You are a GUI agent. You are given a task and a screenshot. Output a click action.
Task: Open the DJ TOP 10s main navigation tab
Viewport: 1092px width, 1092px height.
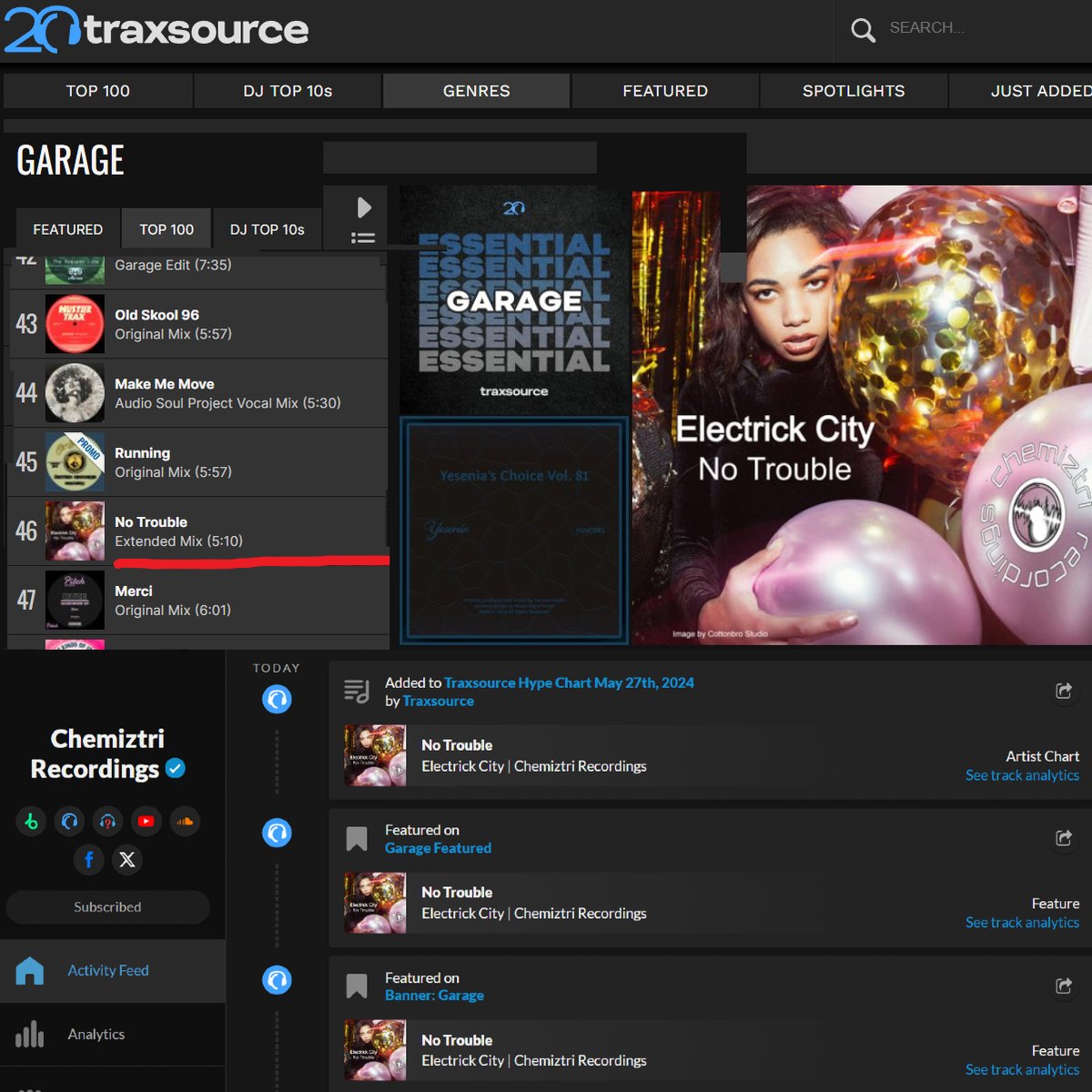pyautogui.click(x=288, y=91)
